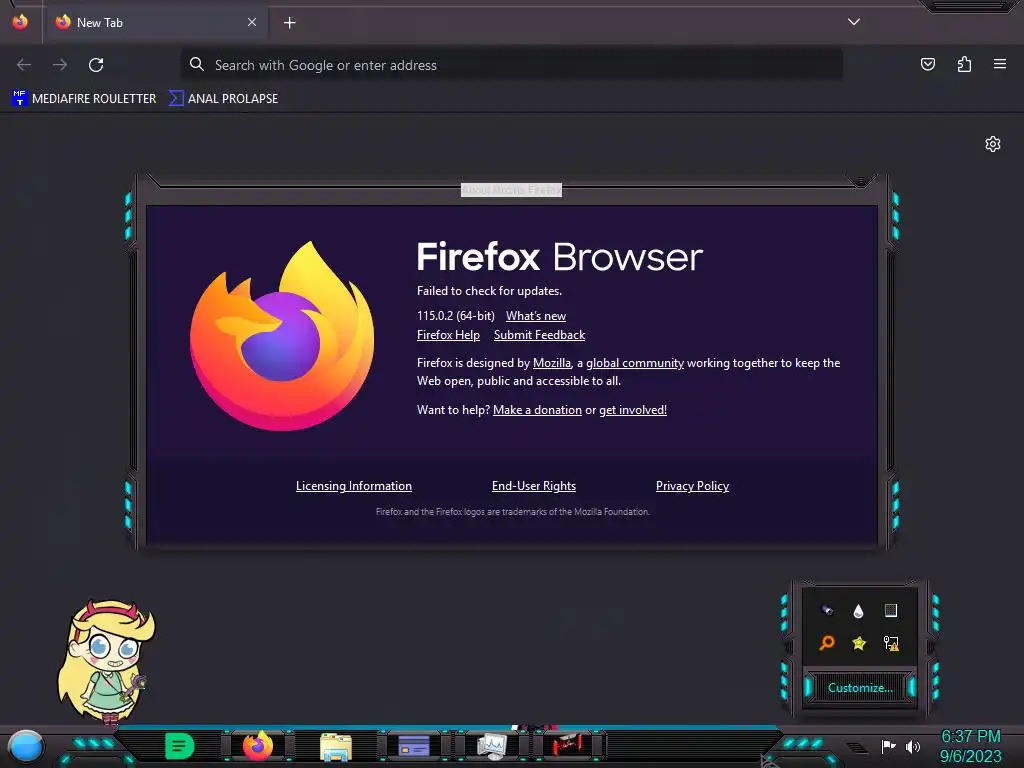The width and height of the screenshot is (1024, 768).
Task: Focus the Search with Google address bar
Action: (x=511, y=65)
